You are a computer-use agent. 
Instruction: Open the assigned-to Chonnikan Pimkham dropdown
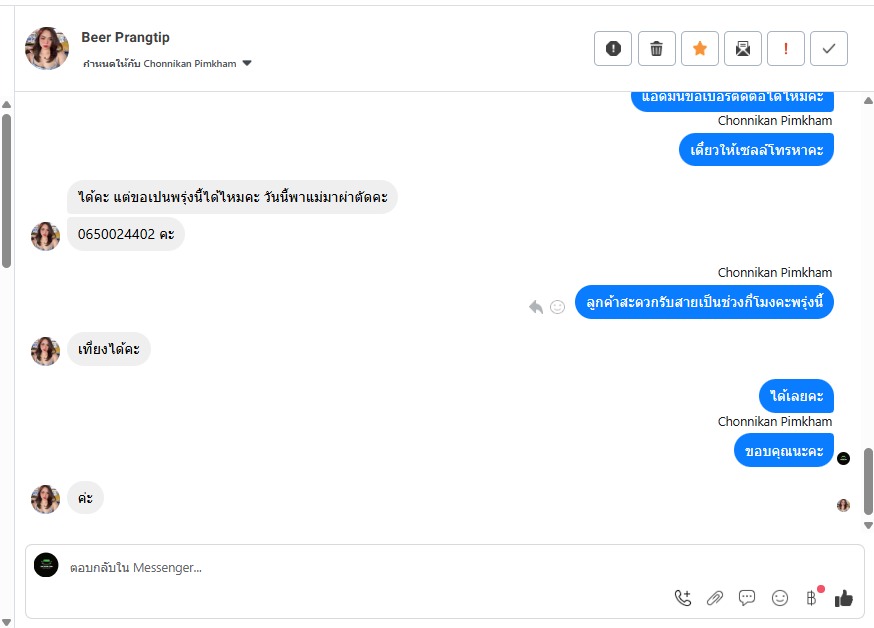tap(247, 64)
